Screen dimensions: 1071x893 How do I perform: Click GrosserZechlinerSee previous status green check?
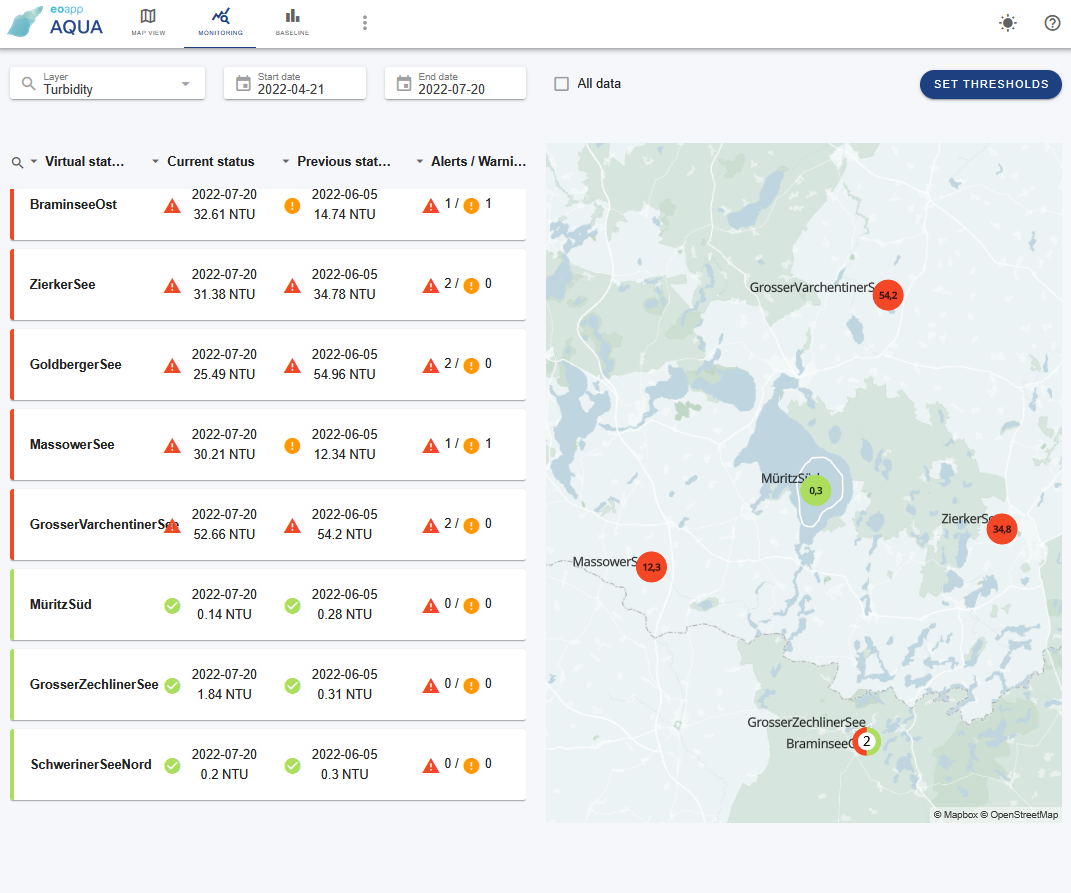click(x=292, y=685)
